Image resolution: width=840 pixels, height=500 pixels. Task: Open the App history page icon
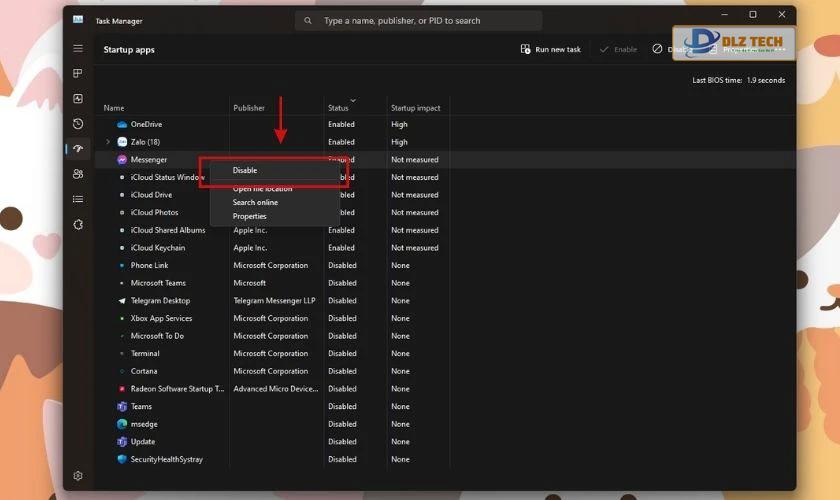click(78, 124)
